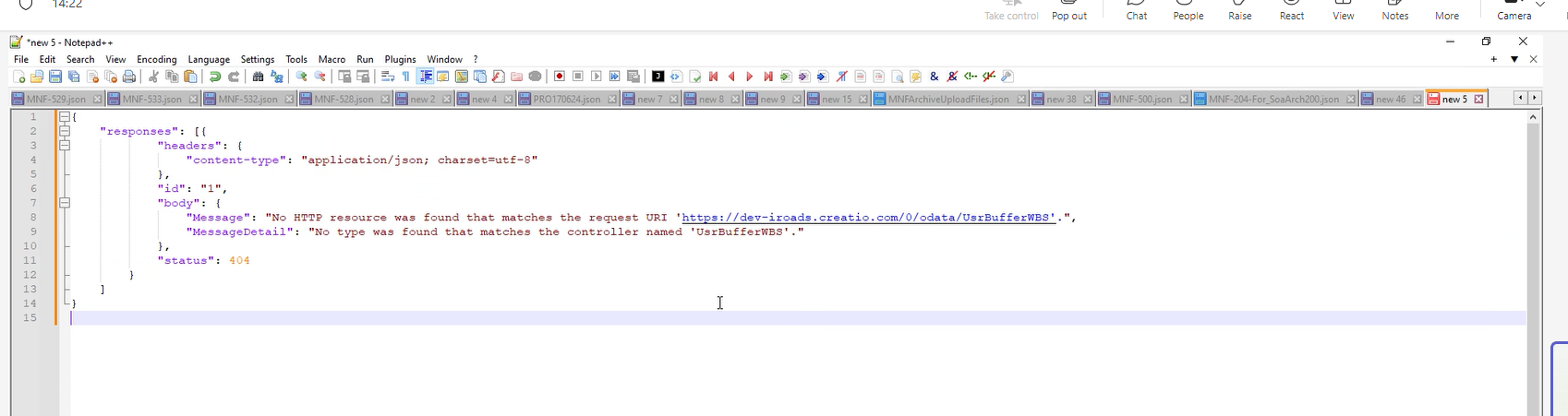This screenshot has height=416, width=1568.
Task: Click the Print toolbar icon
Action: click(129, 77)
